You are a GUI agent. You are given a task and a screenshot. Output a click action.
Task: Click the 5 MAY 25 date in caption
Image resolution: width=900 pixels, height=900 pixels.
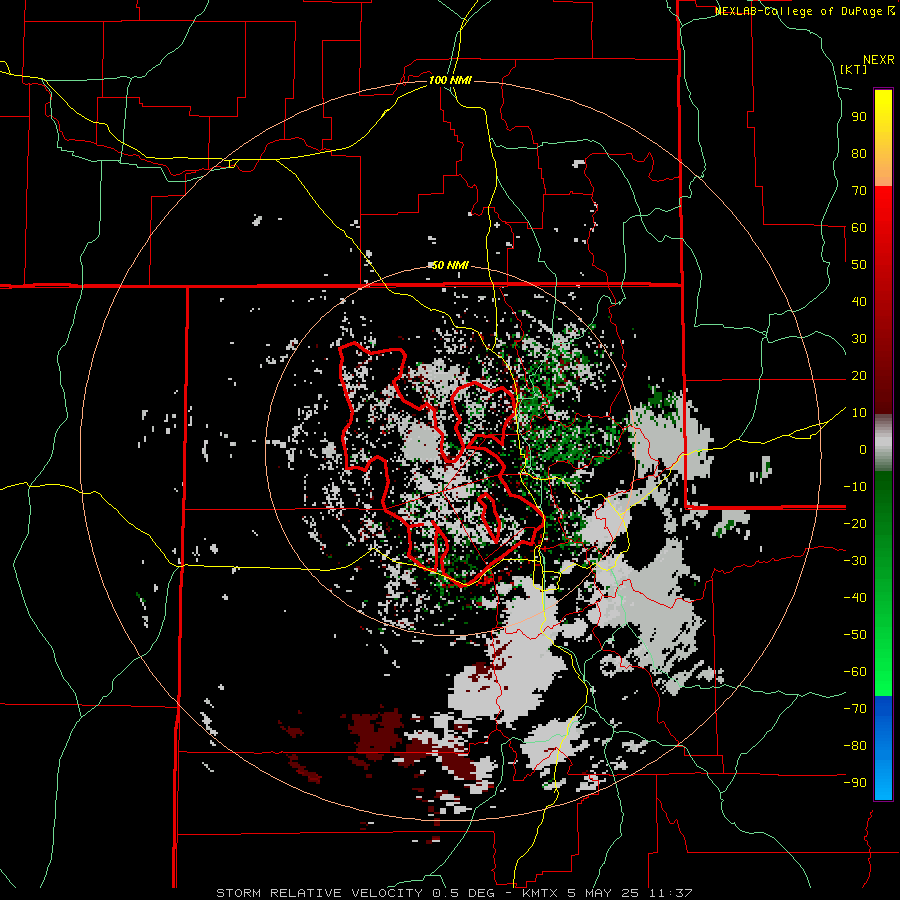605,893
